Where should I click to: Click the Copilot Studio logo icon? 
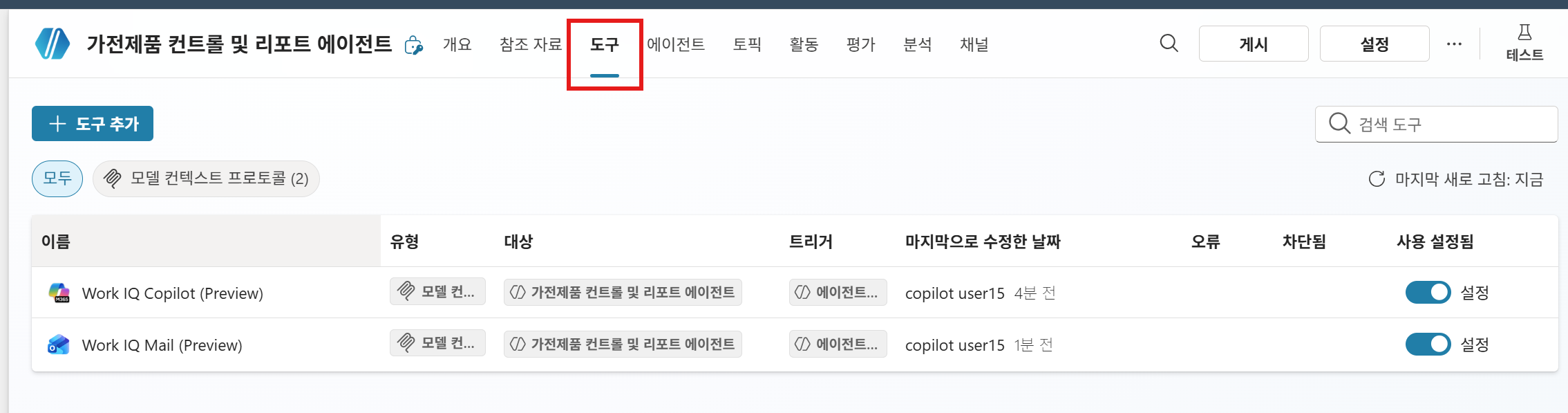tap(53, 44)
